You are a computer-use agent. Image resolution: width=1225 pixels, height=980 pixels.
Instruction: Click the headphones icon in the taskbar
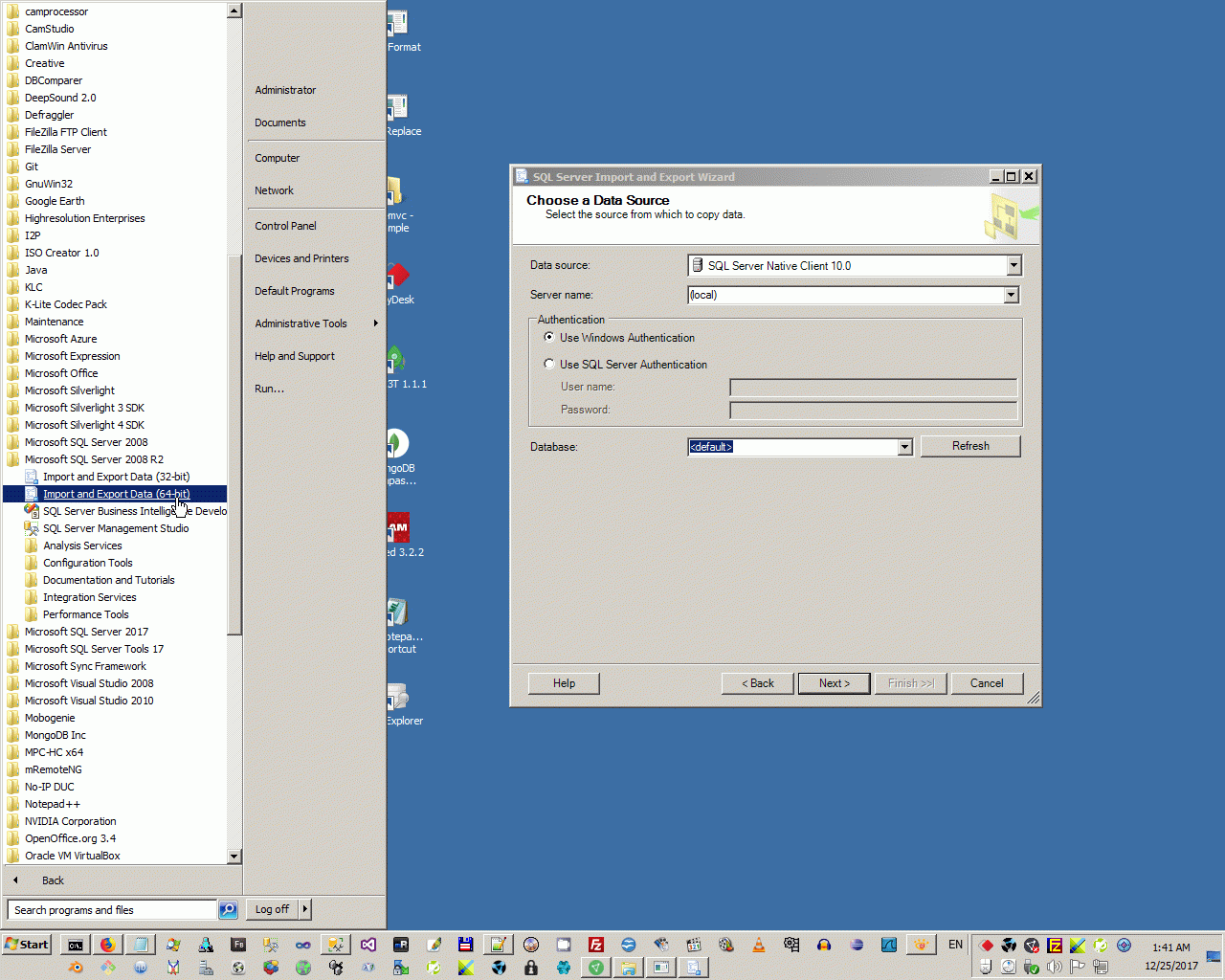(x=824, y=945)
